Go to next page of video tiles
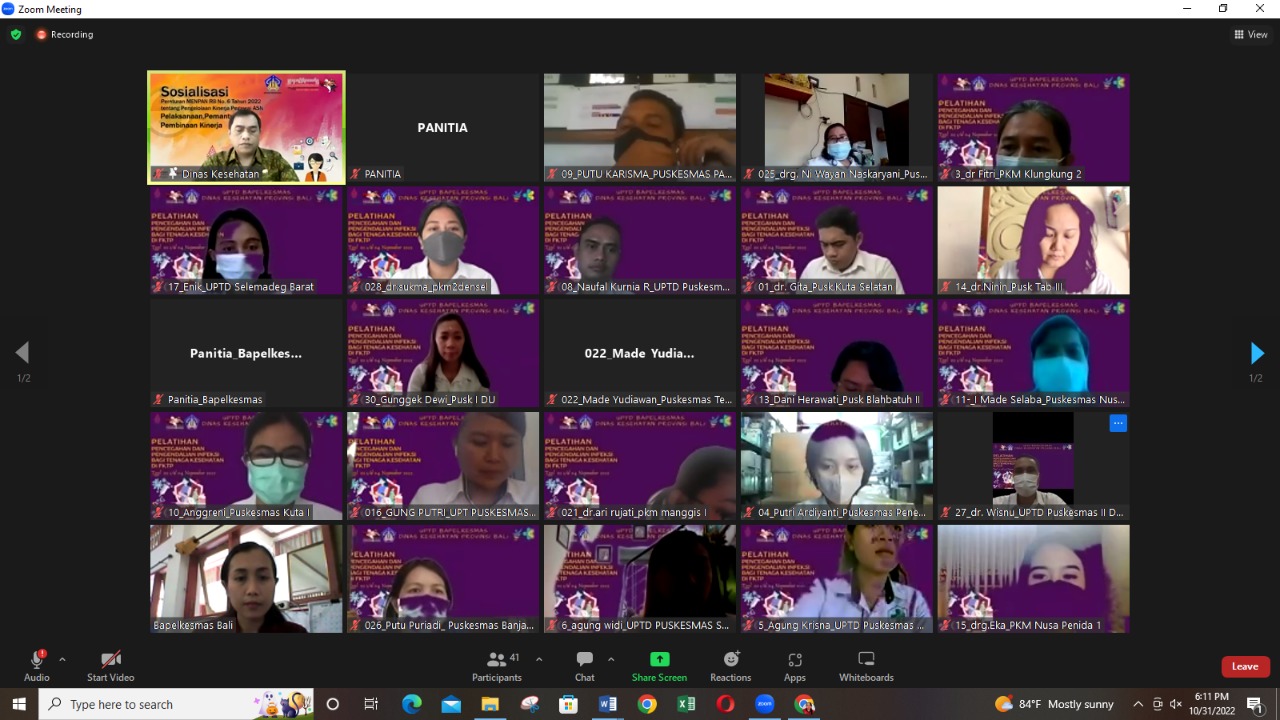The height and width of the screenshot is (720, 1280). 1257,353
